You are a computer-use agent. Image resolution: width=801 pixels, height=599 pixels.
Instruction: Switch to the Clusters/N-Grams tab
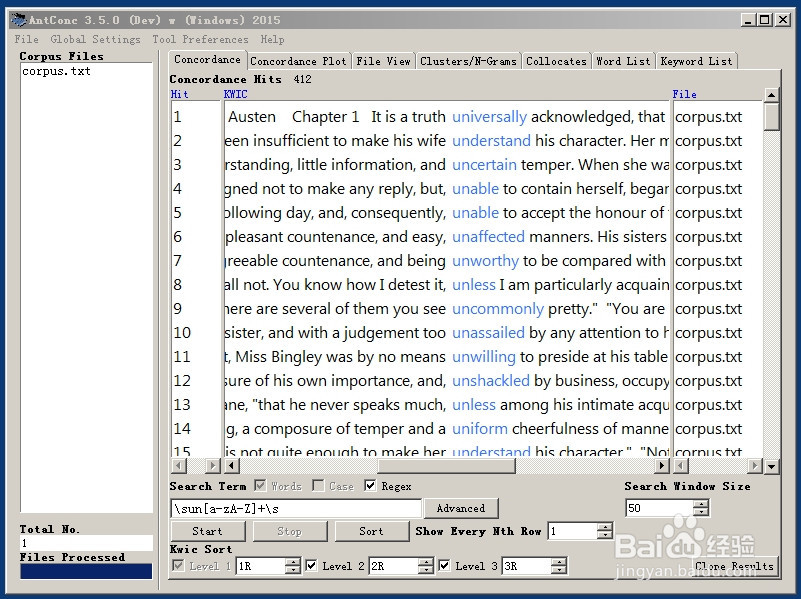[468, 61]
